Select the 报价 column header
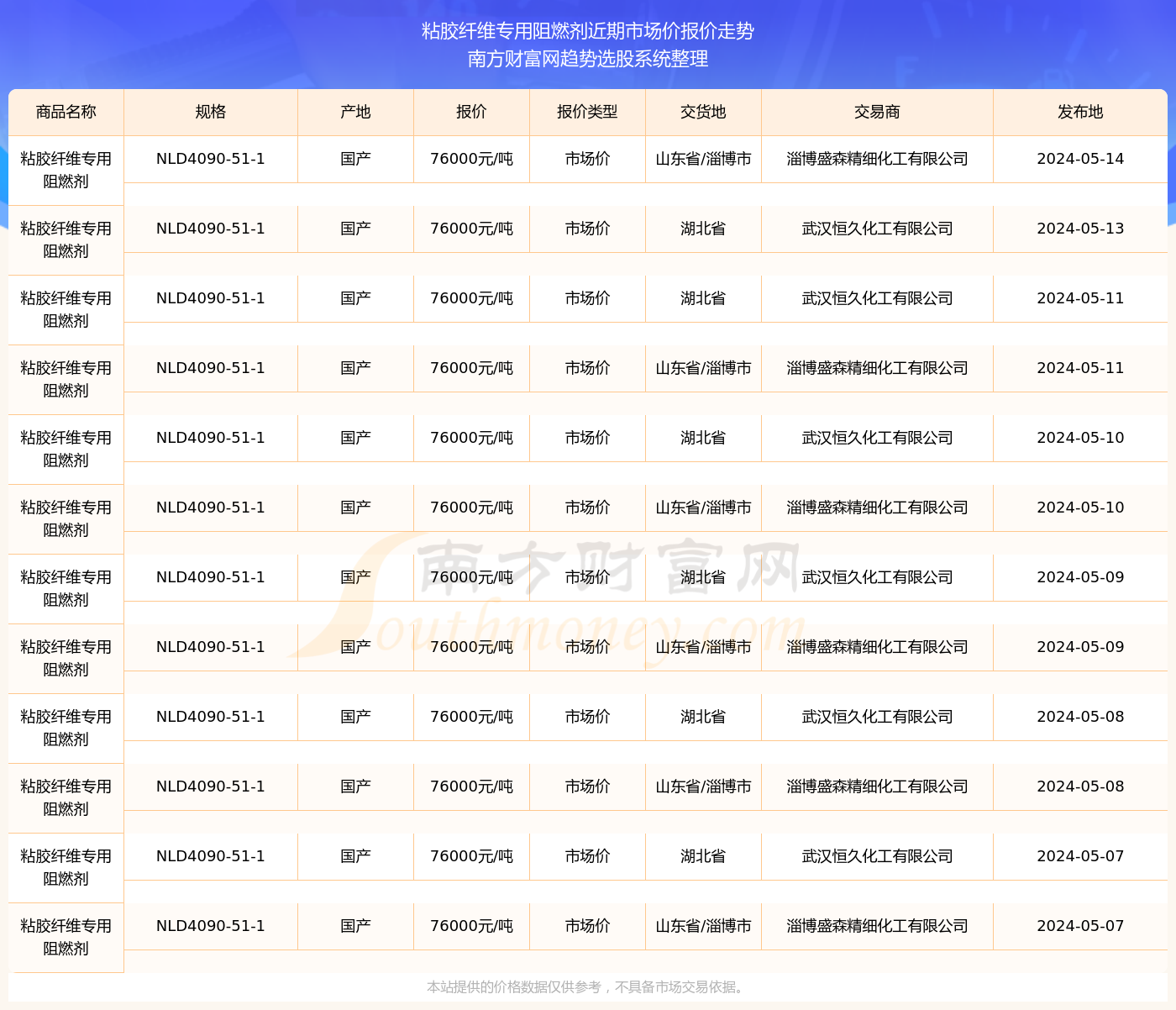The height and width of the screenshot is (1010, 1176). [472, 112]
